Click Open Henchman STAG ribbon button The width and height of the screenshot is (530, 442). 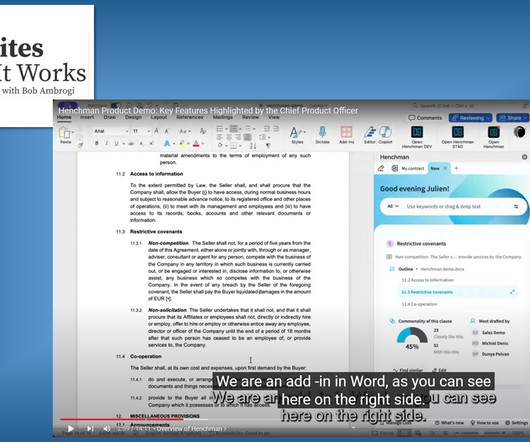coord(458,137)
